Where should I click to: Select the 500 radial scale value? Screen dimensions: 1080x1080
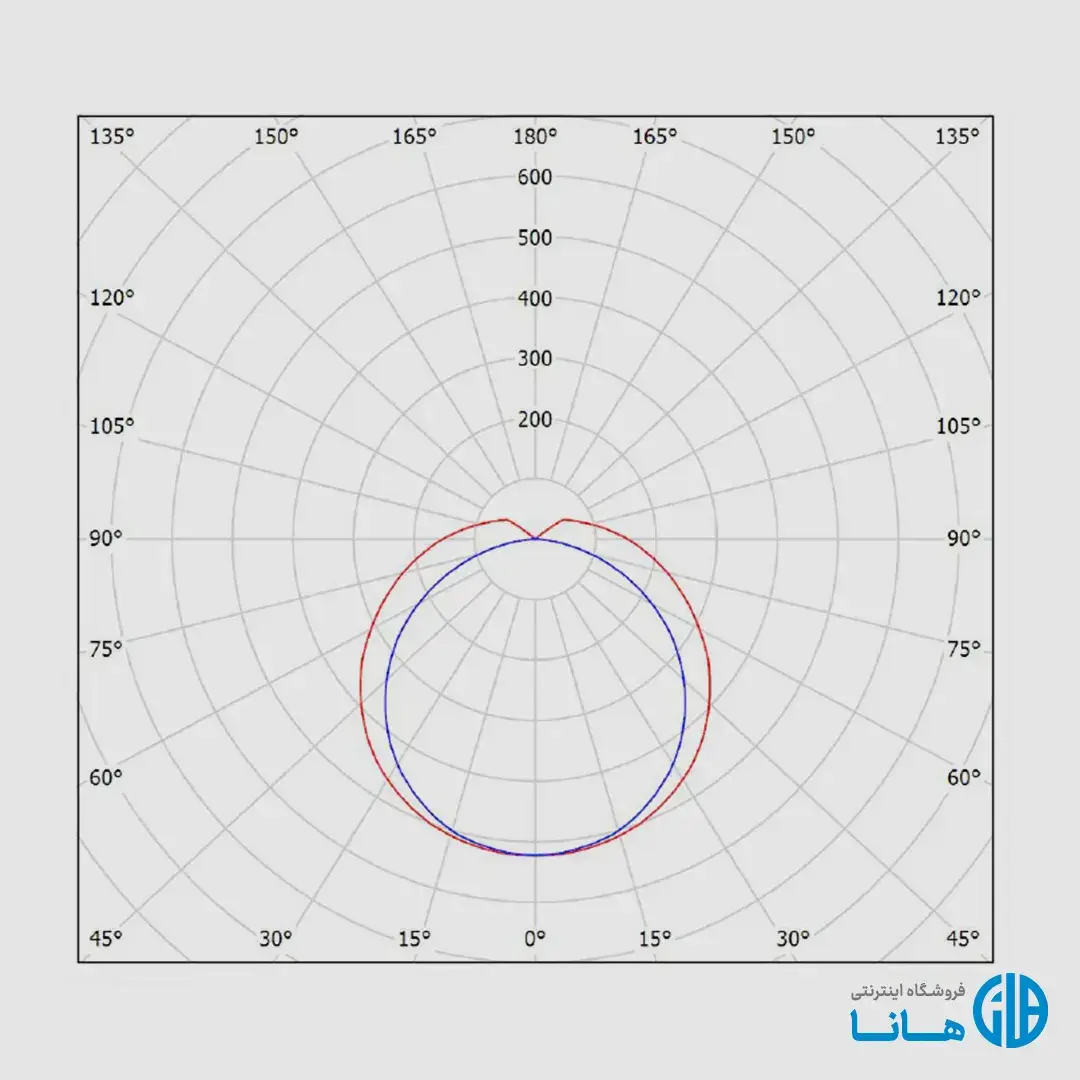coord(534,238)
